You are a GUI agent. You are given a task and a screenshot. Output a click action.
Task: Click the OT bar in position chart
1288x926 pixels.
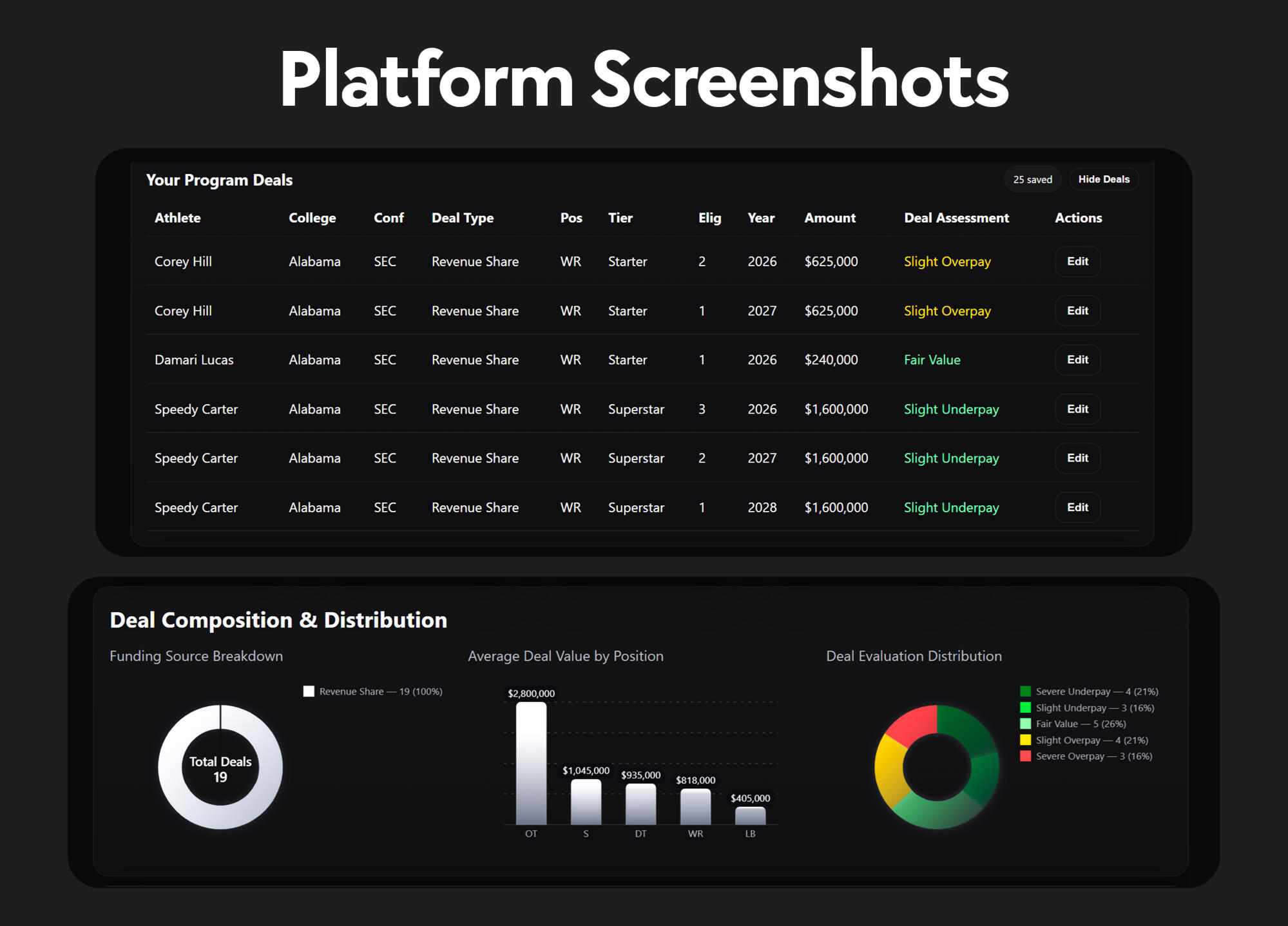[531, 764]
